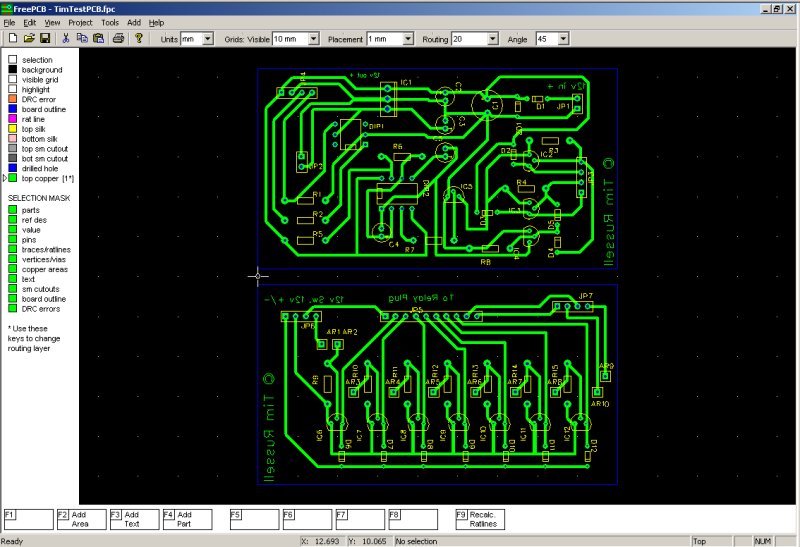Click the drilled hole color swatch
This screenshot has width=800, height=547.
click(x=13, y=168)
